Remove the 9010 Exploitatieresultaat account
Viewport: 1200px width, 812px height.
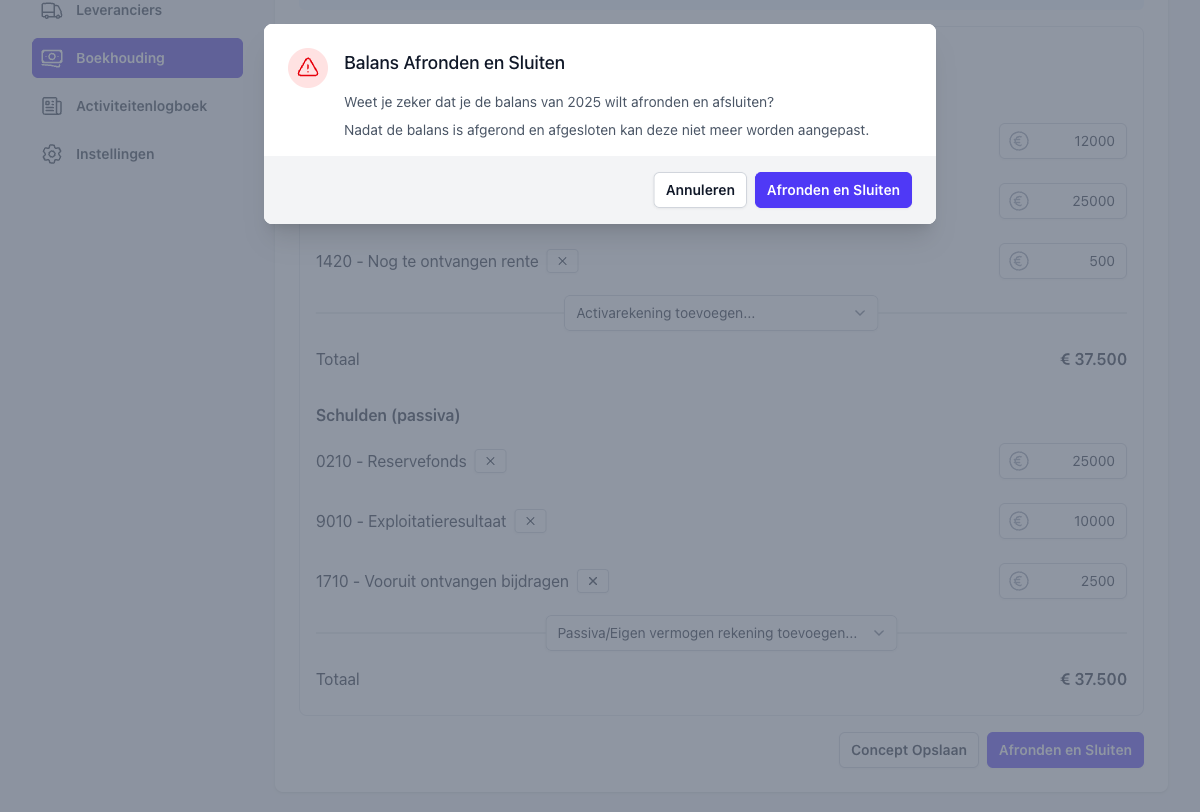pyautogui.click(x=530, y=521)
